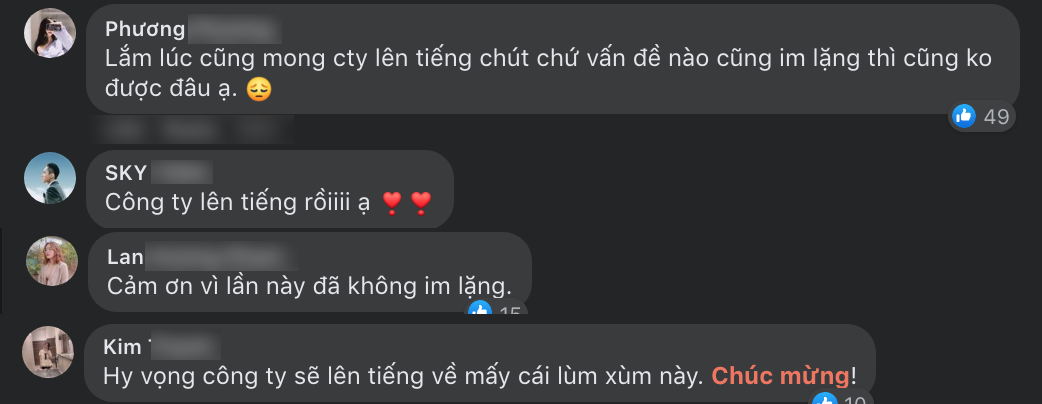Click the heart emojis in SKY's comment
1042x404 pixels.
[407, 202]
